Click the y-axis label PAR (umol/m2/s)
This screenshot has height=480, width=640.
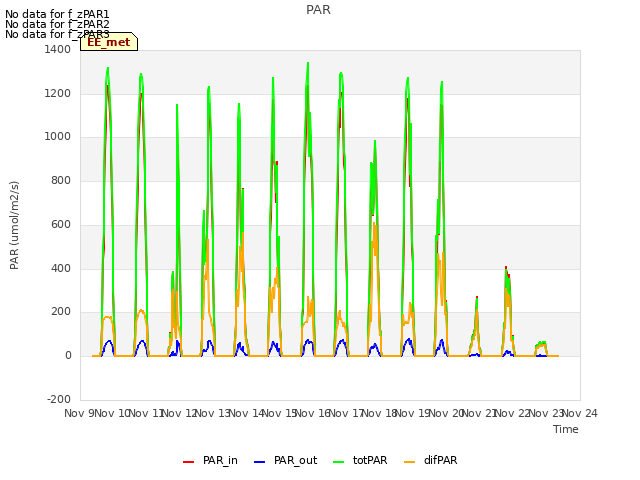coord(14,225)
